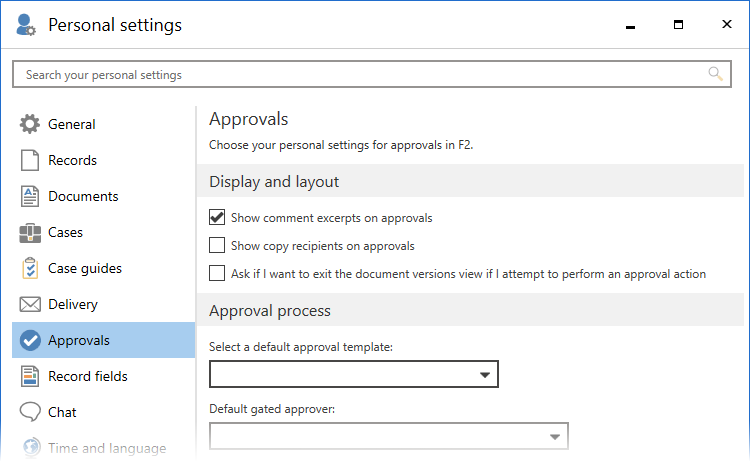Select the Records page icon
The image size is (750, 475).
[30, 161]
